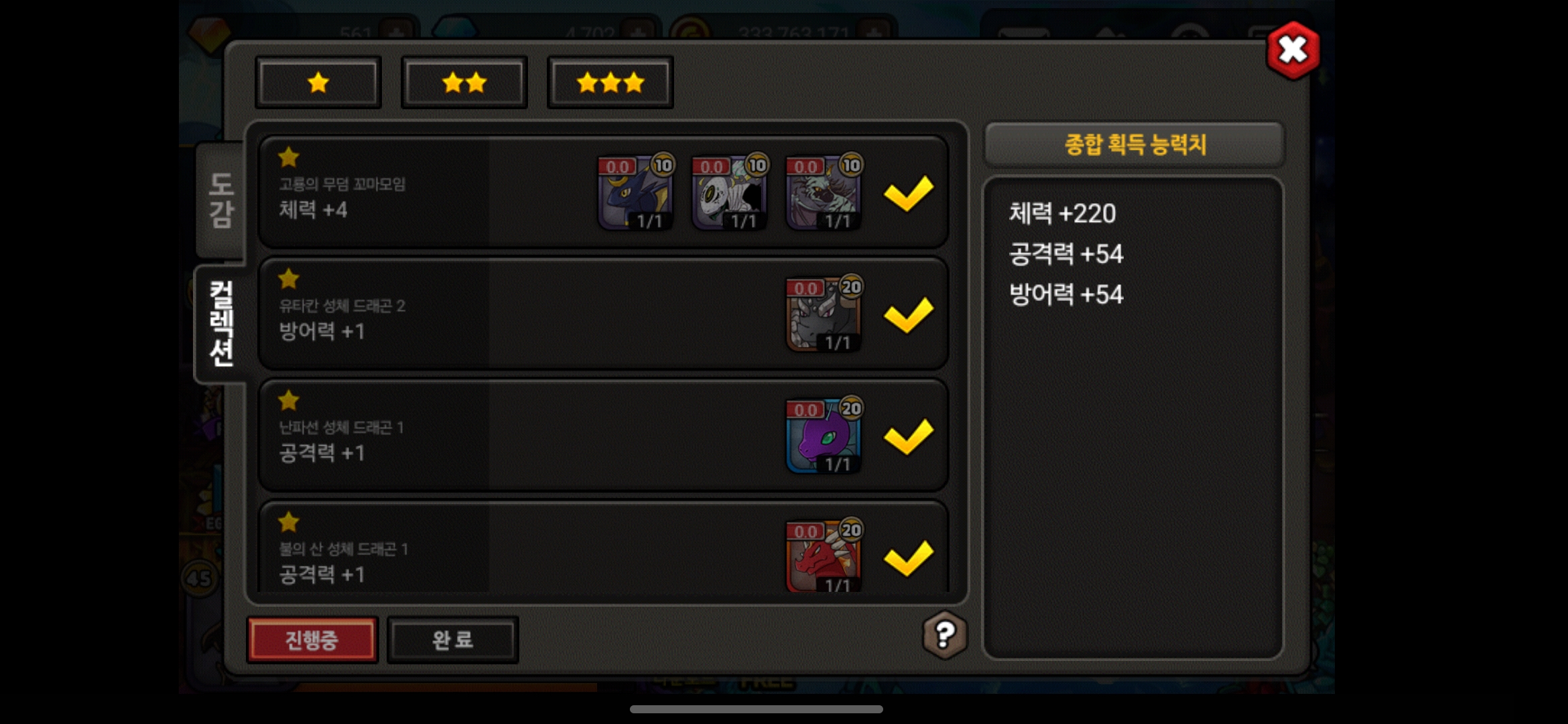Screen dimensions: 1568x724
Task: Show the 완료 completed list
Action: click(x=453, y=640)
